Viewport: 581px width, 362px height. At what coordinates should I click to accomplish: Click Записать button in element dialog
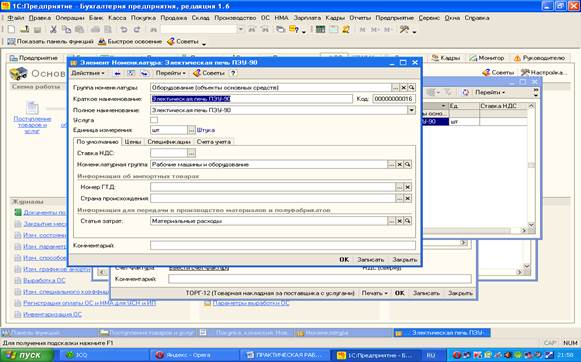(370, 260)
